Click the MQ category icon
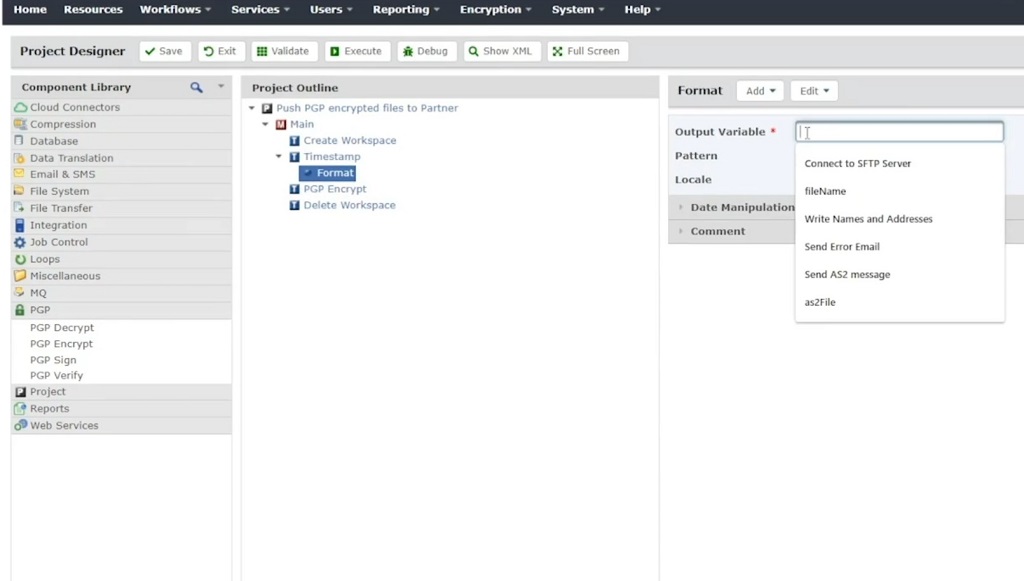 19,292
